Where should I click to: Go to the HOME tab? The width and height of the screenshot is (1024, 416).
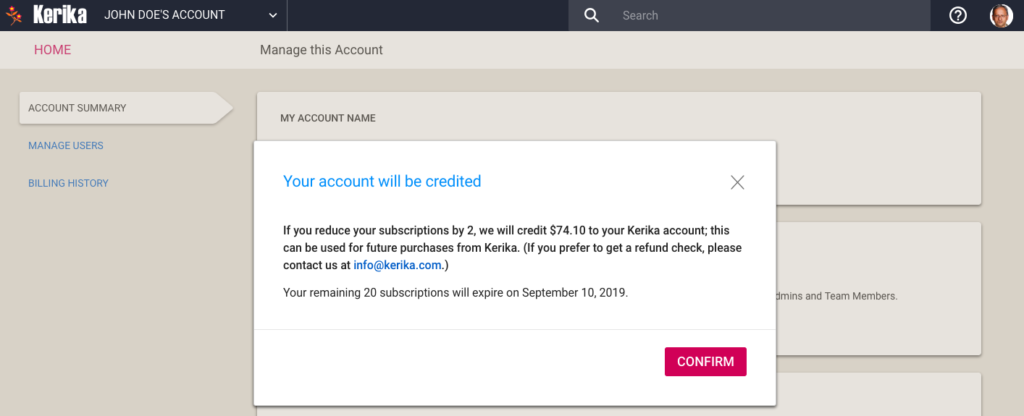(x=52, y=50)
